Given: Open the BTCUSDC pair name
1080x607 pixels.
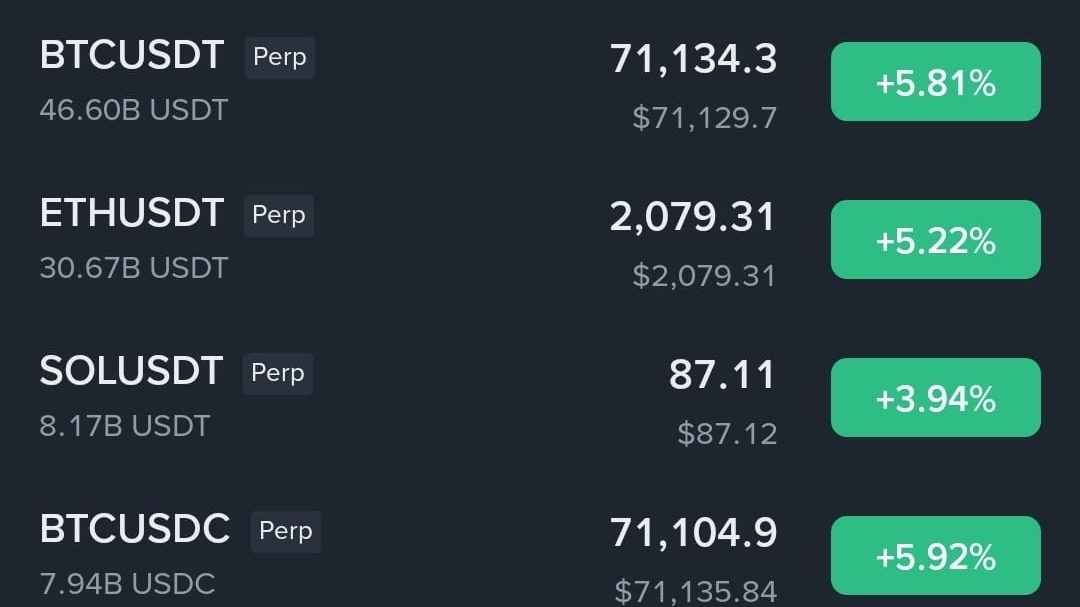Looking at the screenshot, I should tap(135, 530).
